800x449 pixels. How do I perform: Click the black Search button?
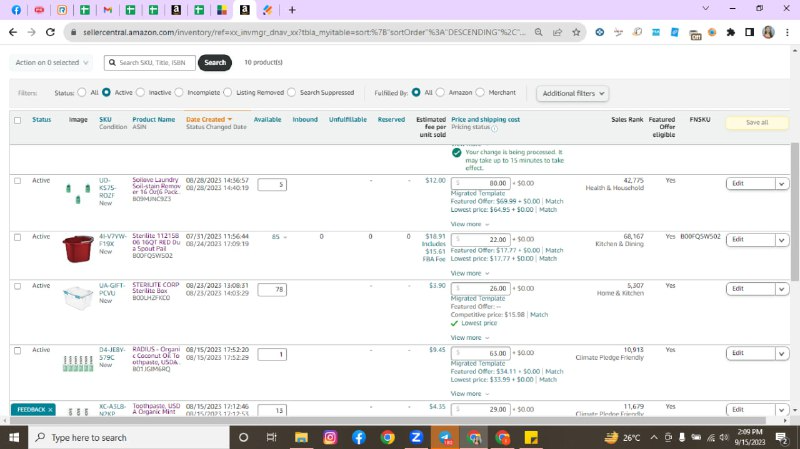click(215, 62)
